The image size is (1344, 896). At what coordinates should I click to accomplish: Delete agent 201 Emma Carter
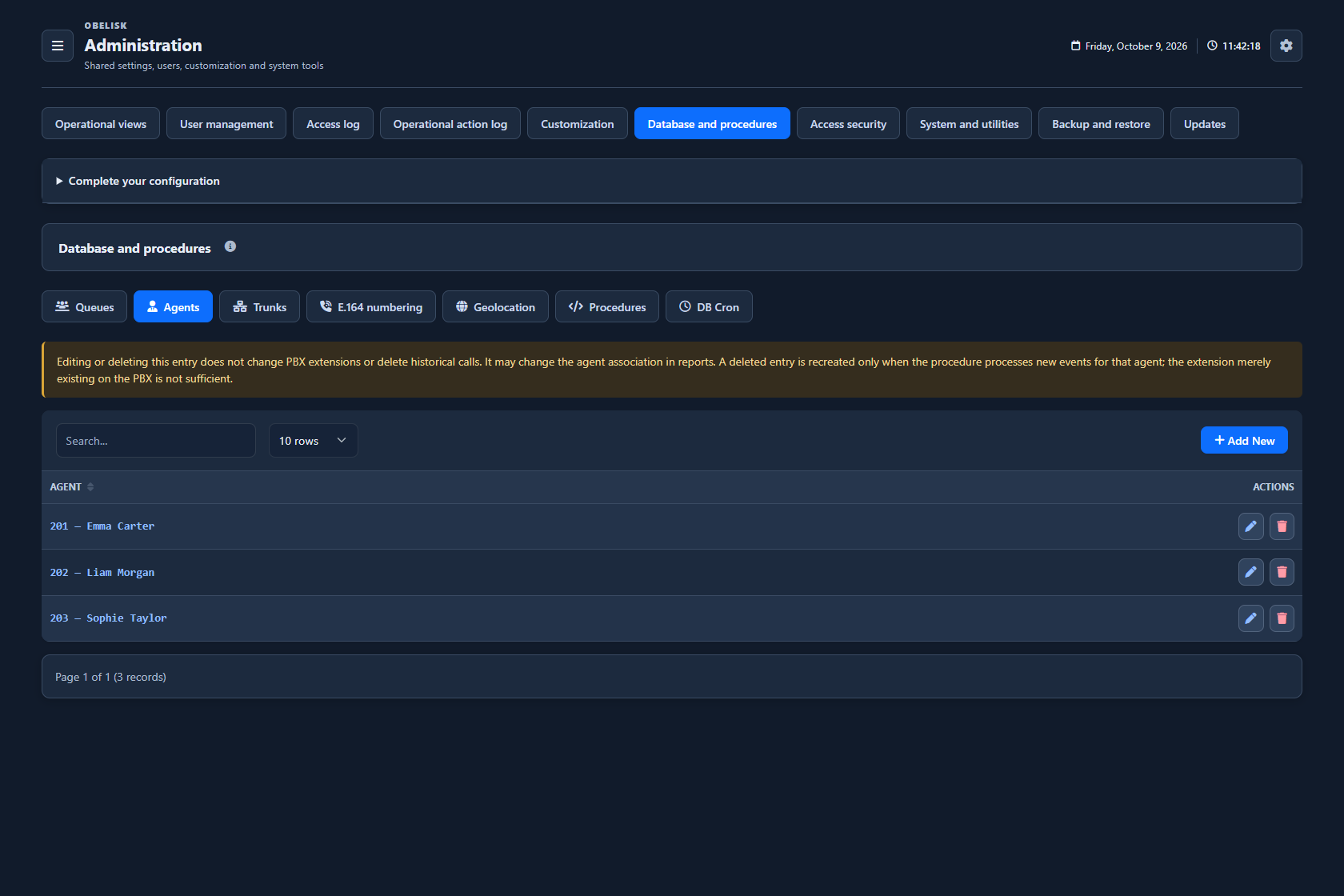point(1282,526)
